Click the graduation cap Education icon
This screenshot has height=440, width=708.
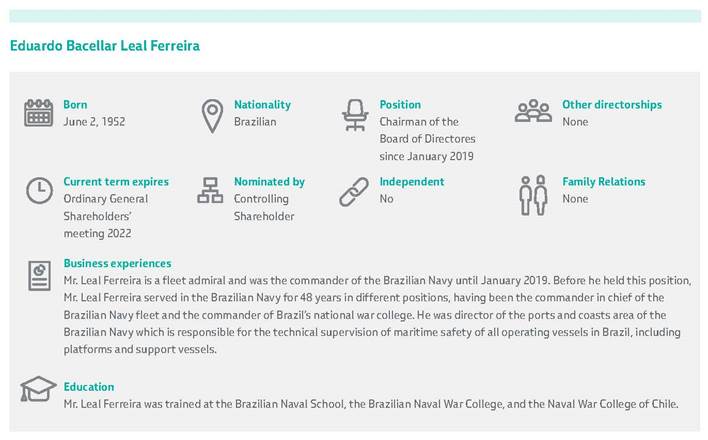point(38,390)
